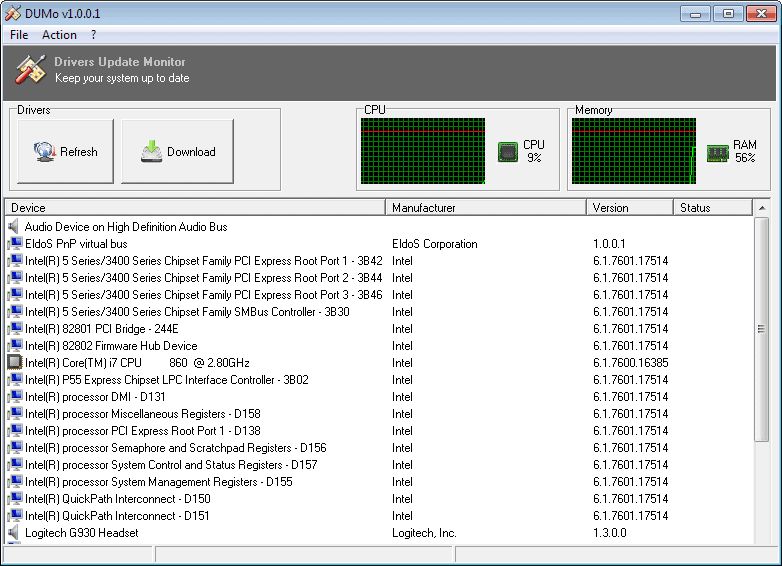Click the RAM memory module icon
Image resolution: width=782 pixels, height=566 pixels.
[717, 152]
